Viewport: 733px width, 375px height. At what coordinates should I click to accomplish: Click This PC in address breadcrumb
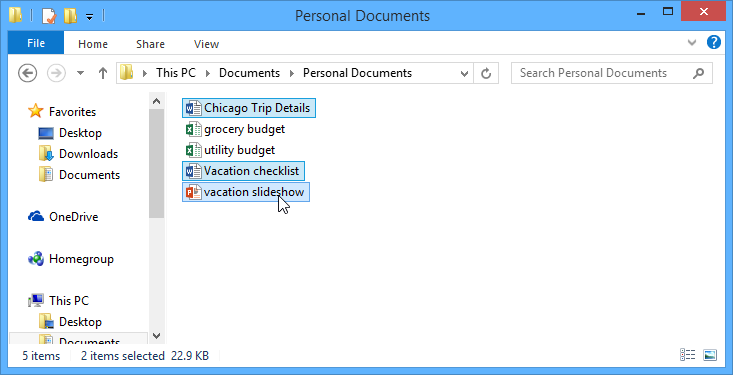coord(176,73)
